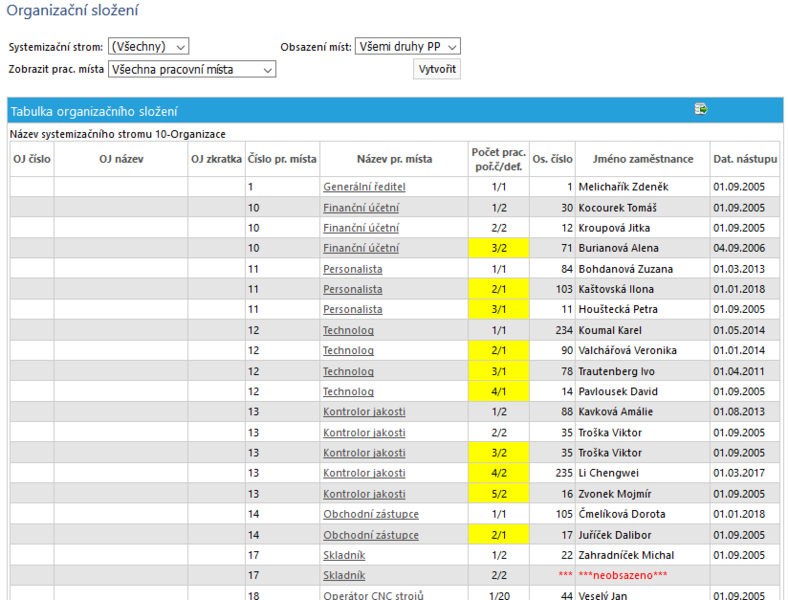This screenshot has height=600, width=788.
Task: Select Os. číslo 105 cell
Action: click(x=552, y=514)
